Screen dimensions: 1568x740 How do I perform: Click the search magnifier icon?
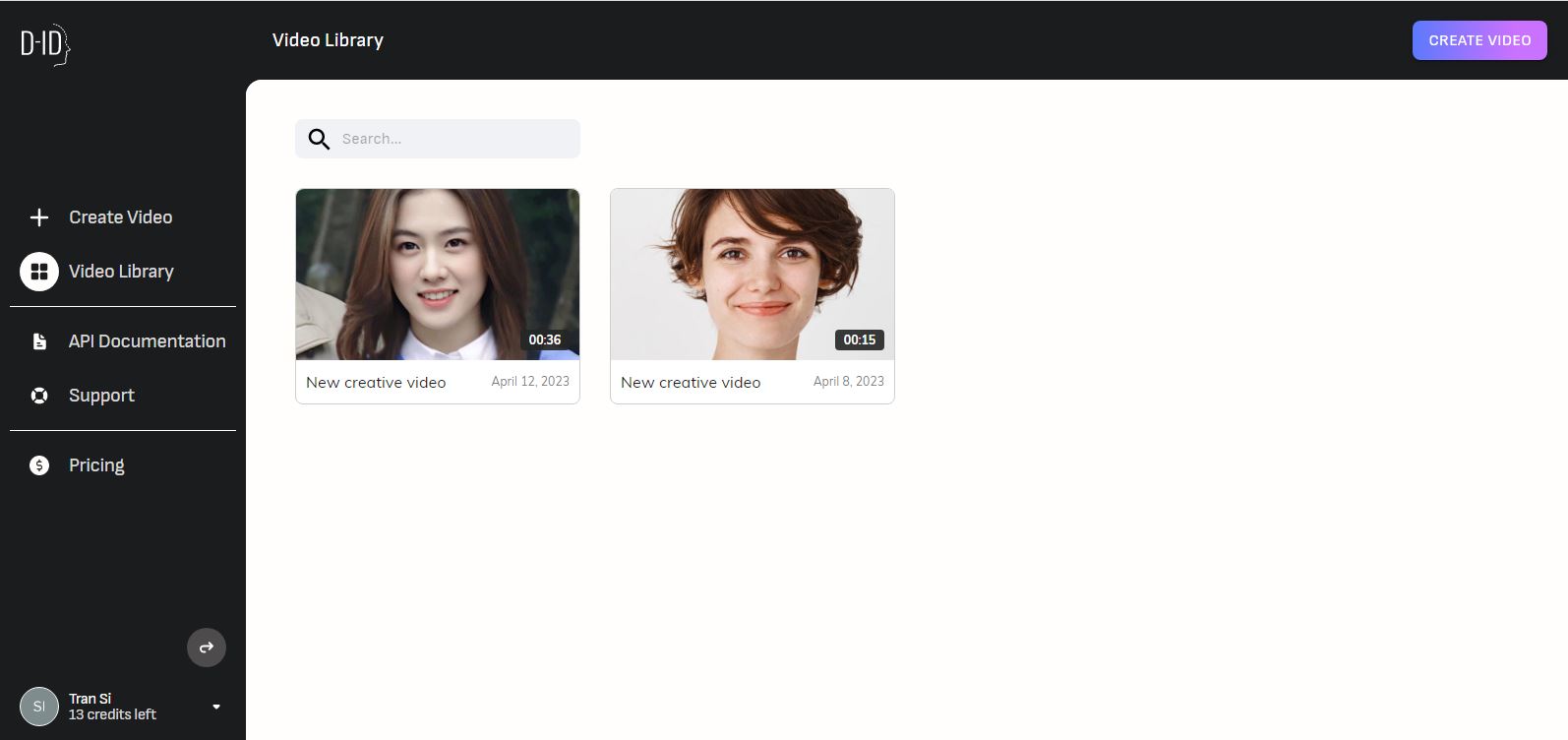point(319,139)
